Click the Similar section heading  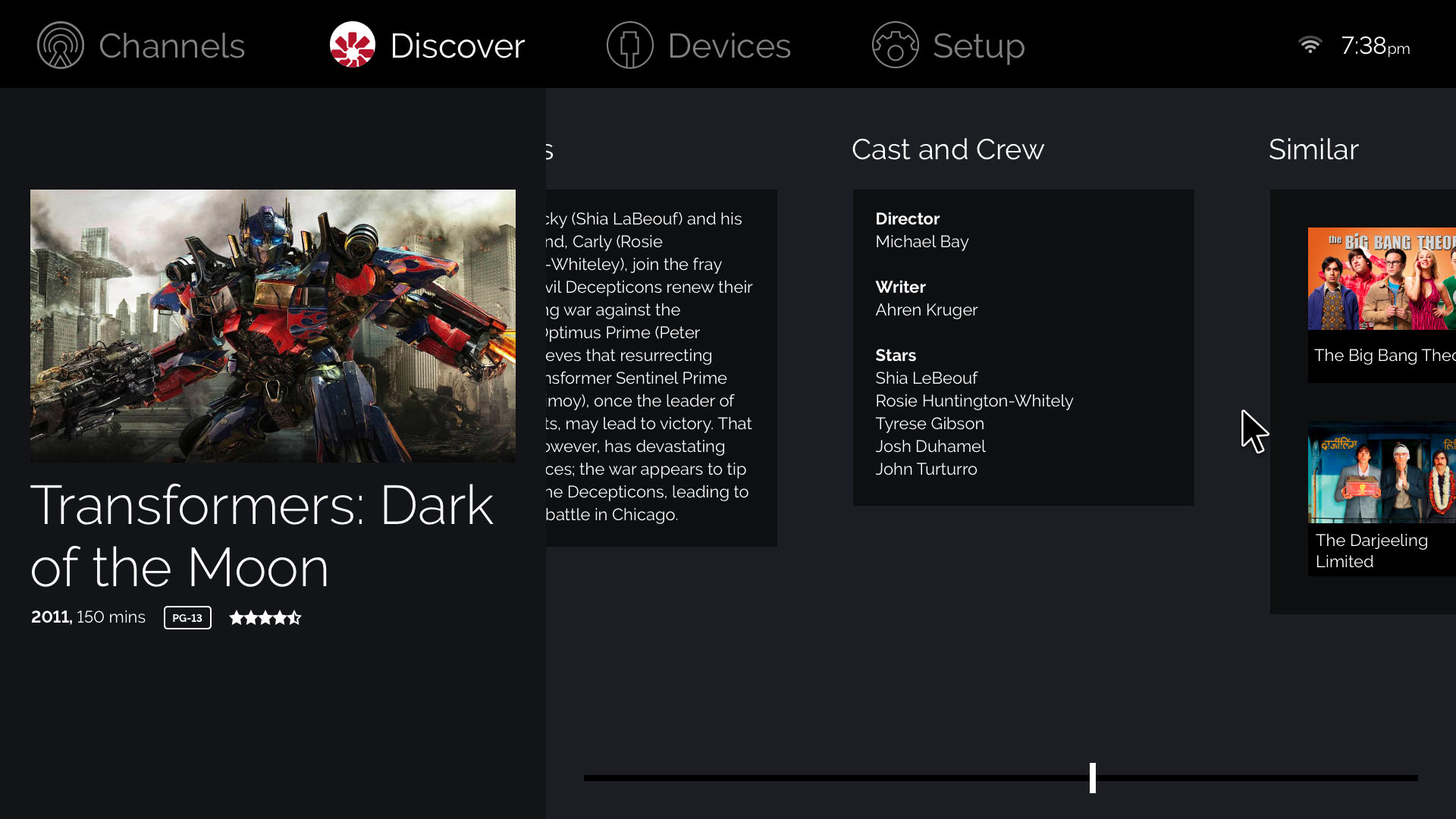(x=1313, y=149)
